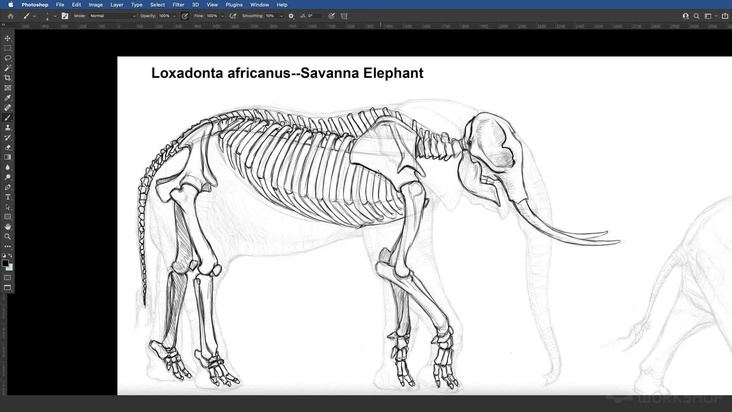Viewport: 732px width, 412px height.
Task: Select the Healing Brush tool
Action: (x=7, y=108)
